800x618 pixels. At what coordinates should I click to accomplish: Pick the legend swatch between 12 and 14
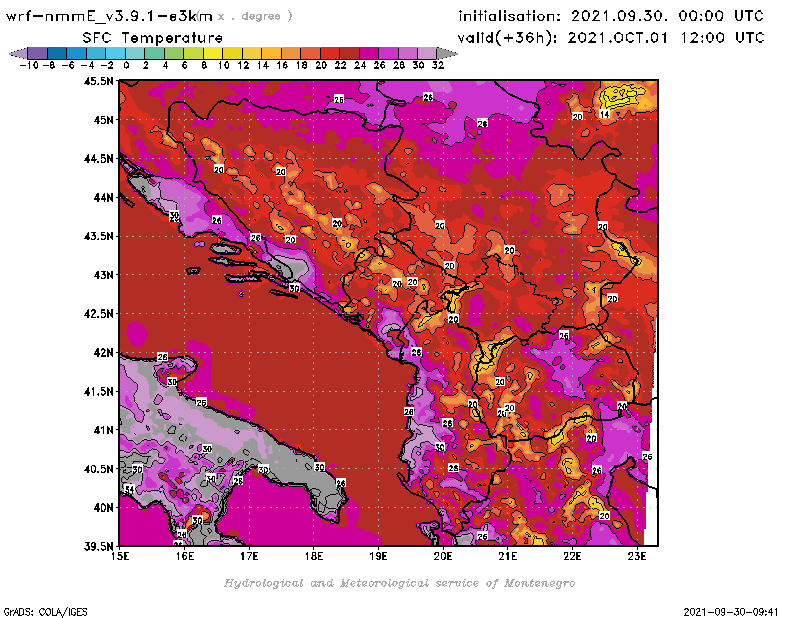[252, 53]
